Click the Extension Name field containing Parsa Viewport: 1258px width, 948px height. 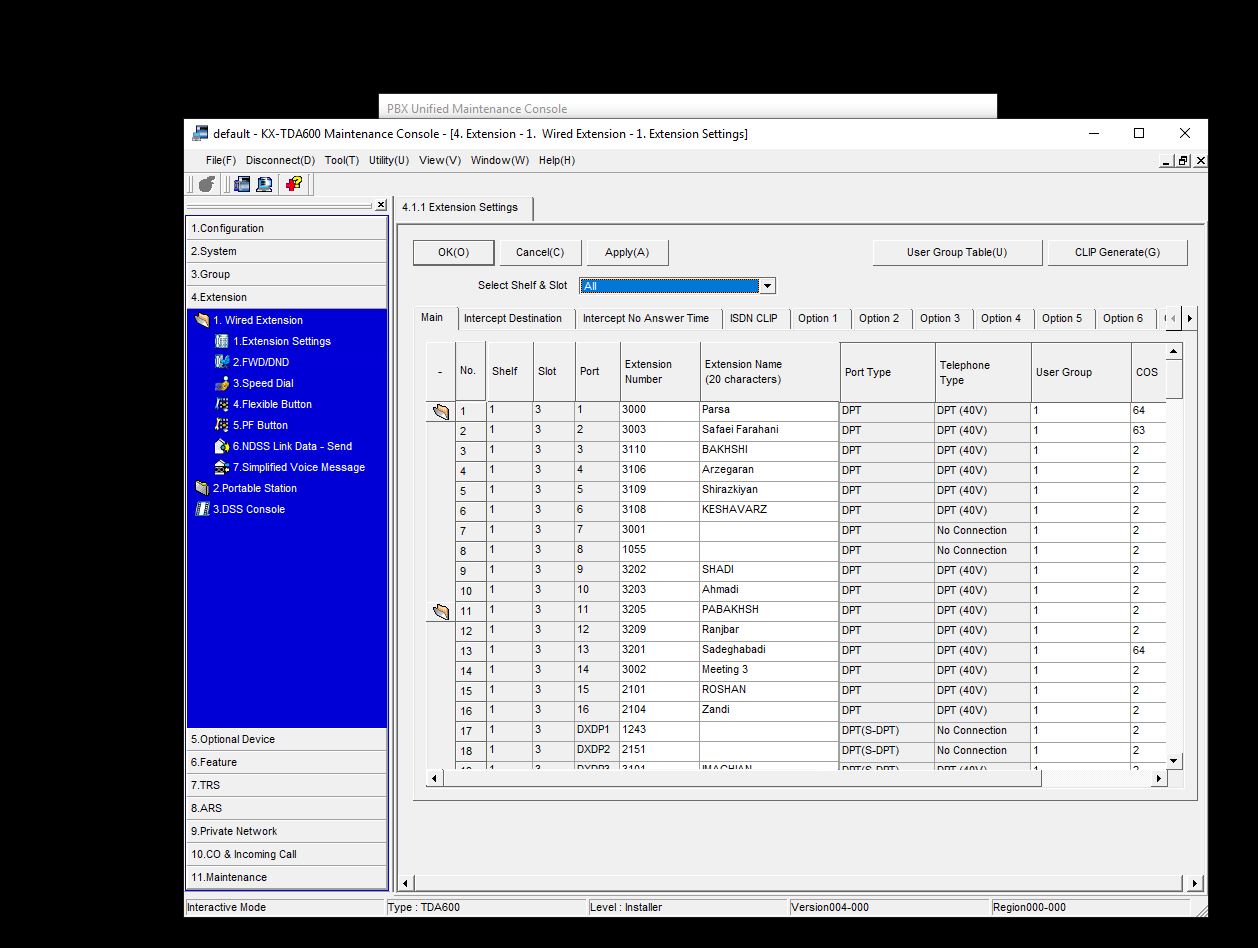tap(768, 410)
